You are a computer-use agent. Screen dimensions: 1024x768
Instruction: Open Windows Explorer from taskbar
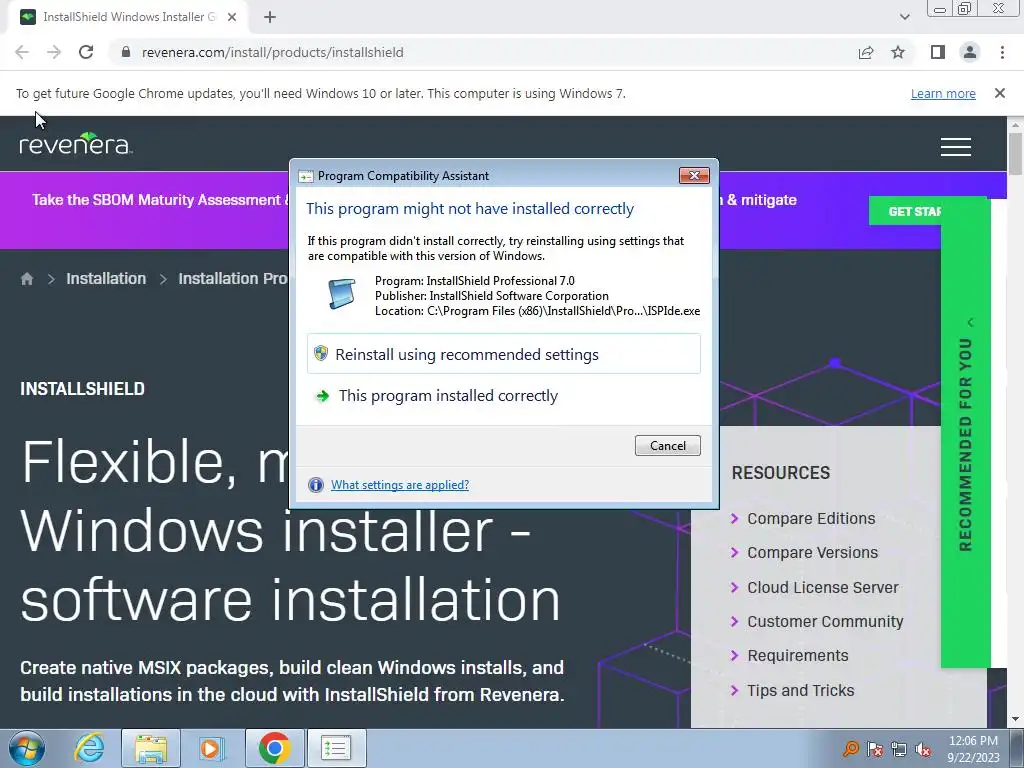(151, 748)
